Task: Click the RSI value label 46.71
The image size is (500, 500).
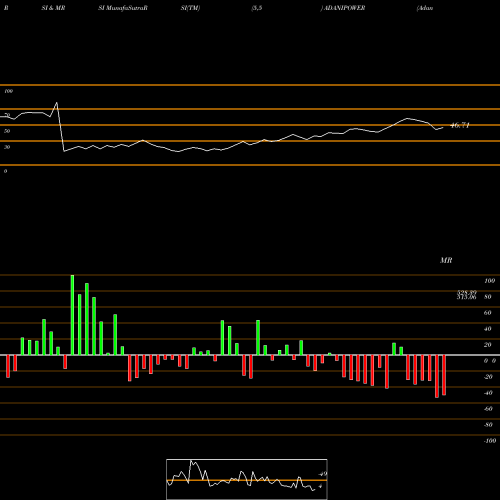Action: [460, 125]
